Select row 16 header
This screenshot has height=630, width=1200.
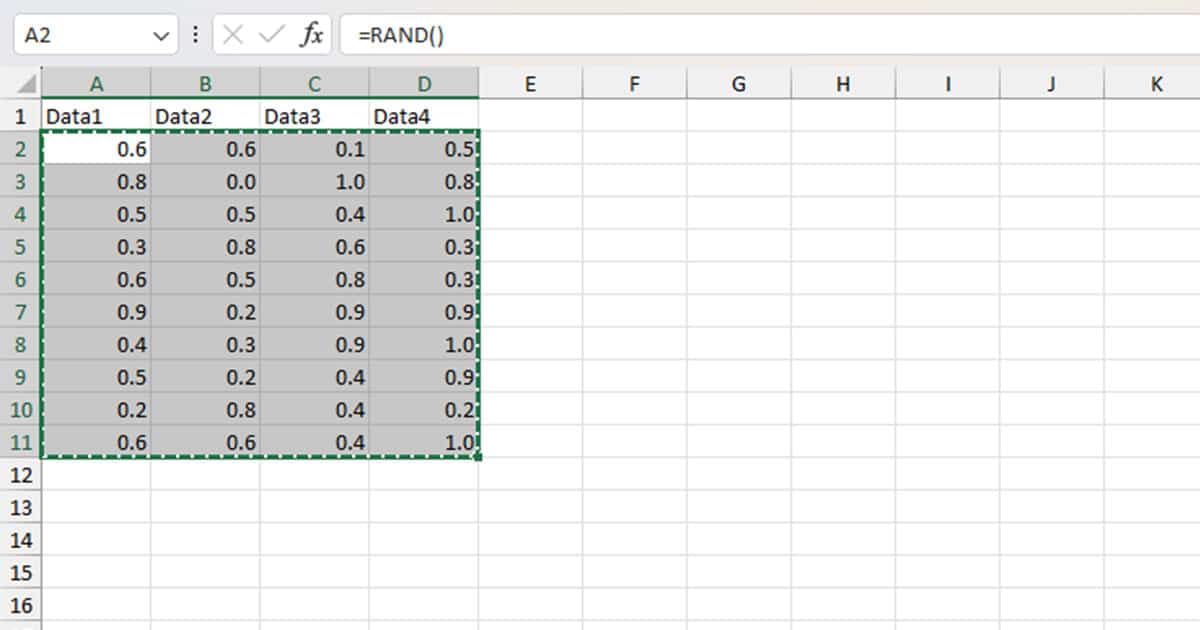pyautogui.click(x=21, y=606)
